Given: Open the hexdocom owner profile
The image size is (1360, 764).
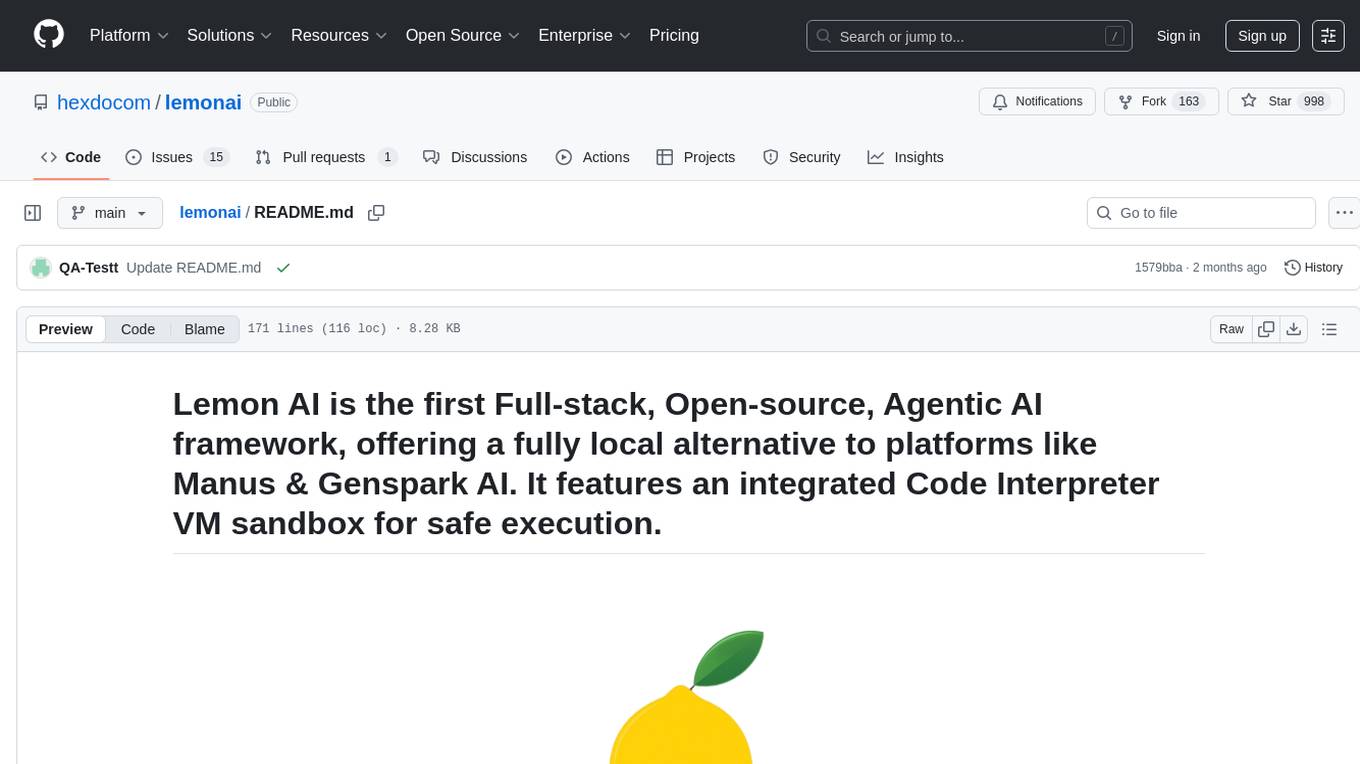Looking at the screenshot, I should 104,102.
